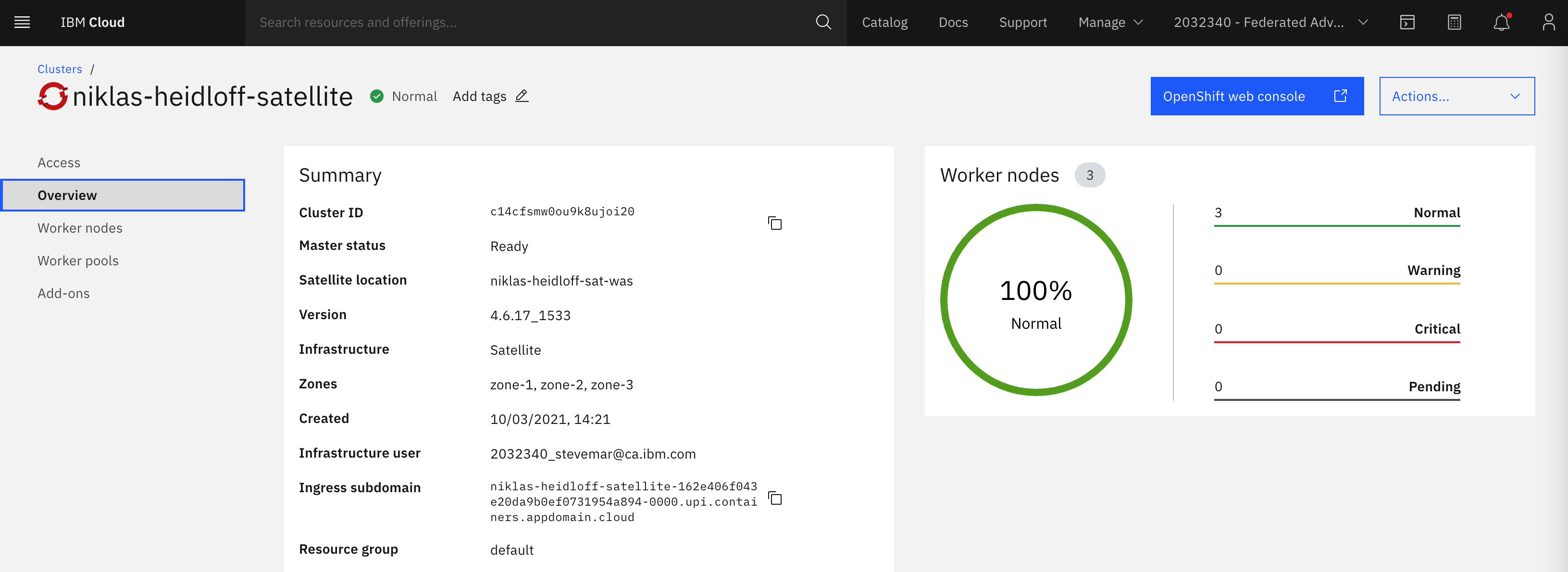
Task: Click the green Normal status checkmark
Action: click(x=377, y=96)
